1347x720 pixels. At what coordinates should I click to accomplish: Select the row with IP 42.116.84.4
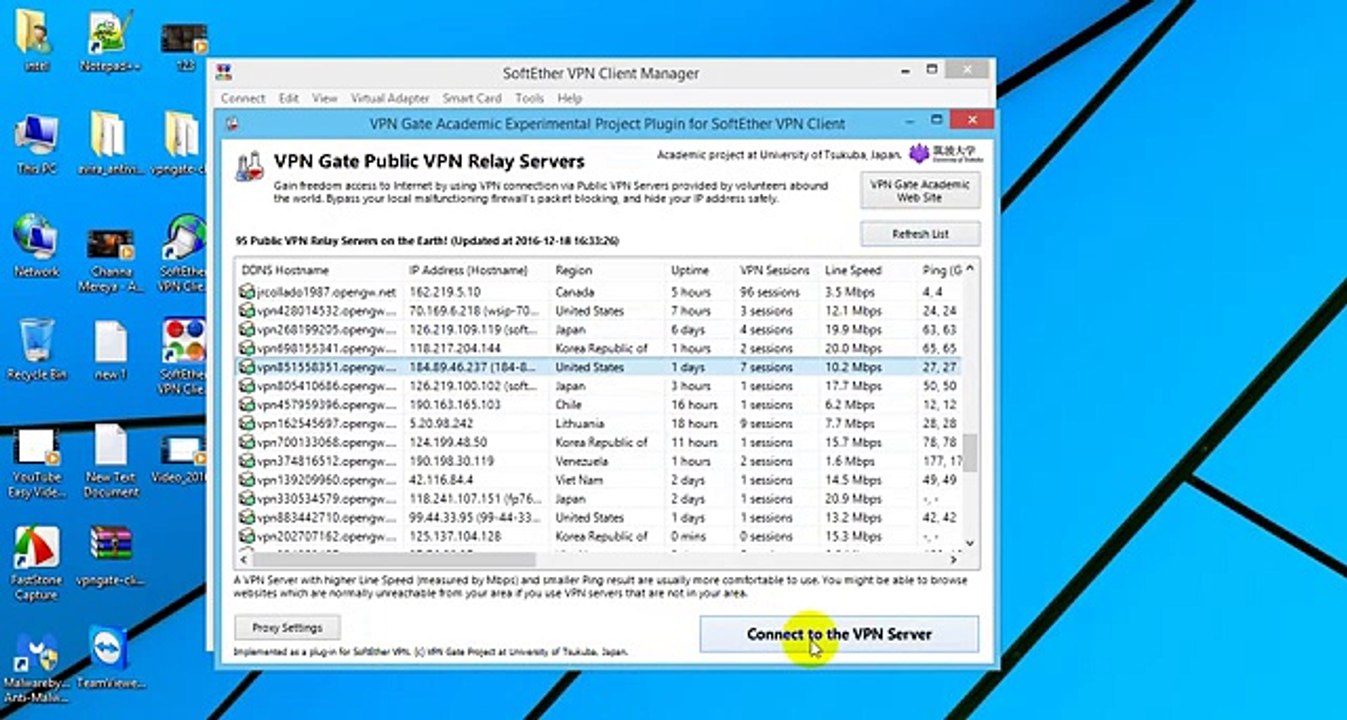point(598,480)
